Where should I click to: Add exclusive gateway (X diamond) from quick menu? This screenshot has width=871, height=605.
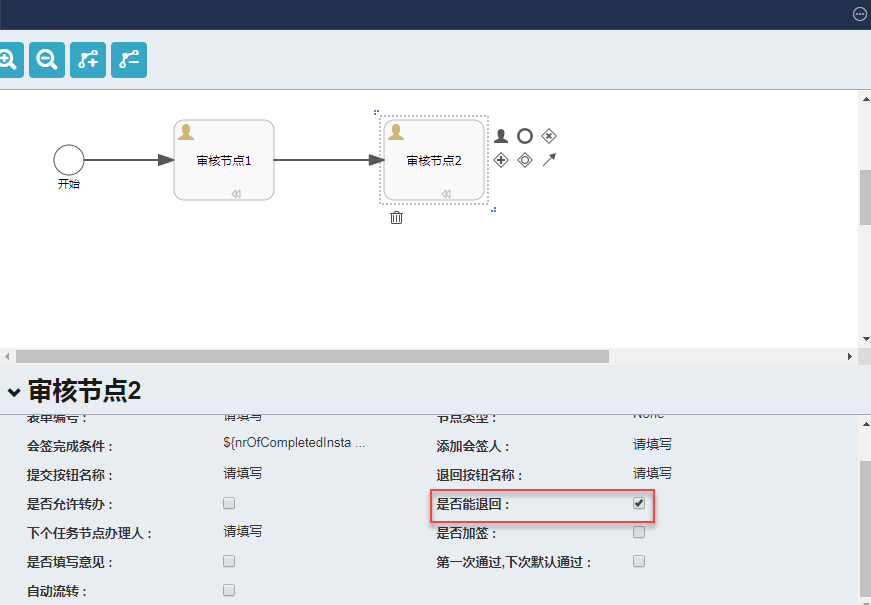549,136
